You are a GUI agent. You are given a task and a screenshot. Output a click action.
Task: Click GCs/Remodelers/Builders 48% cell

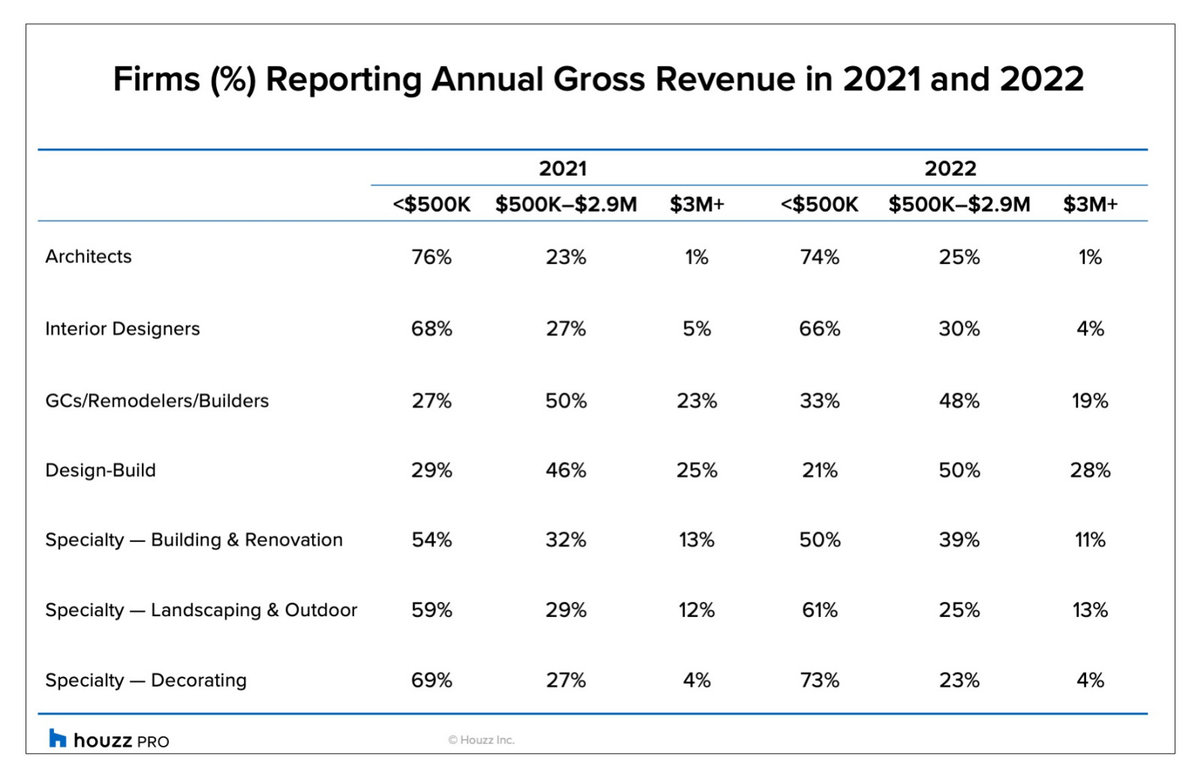[960, 401]
